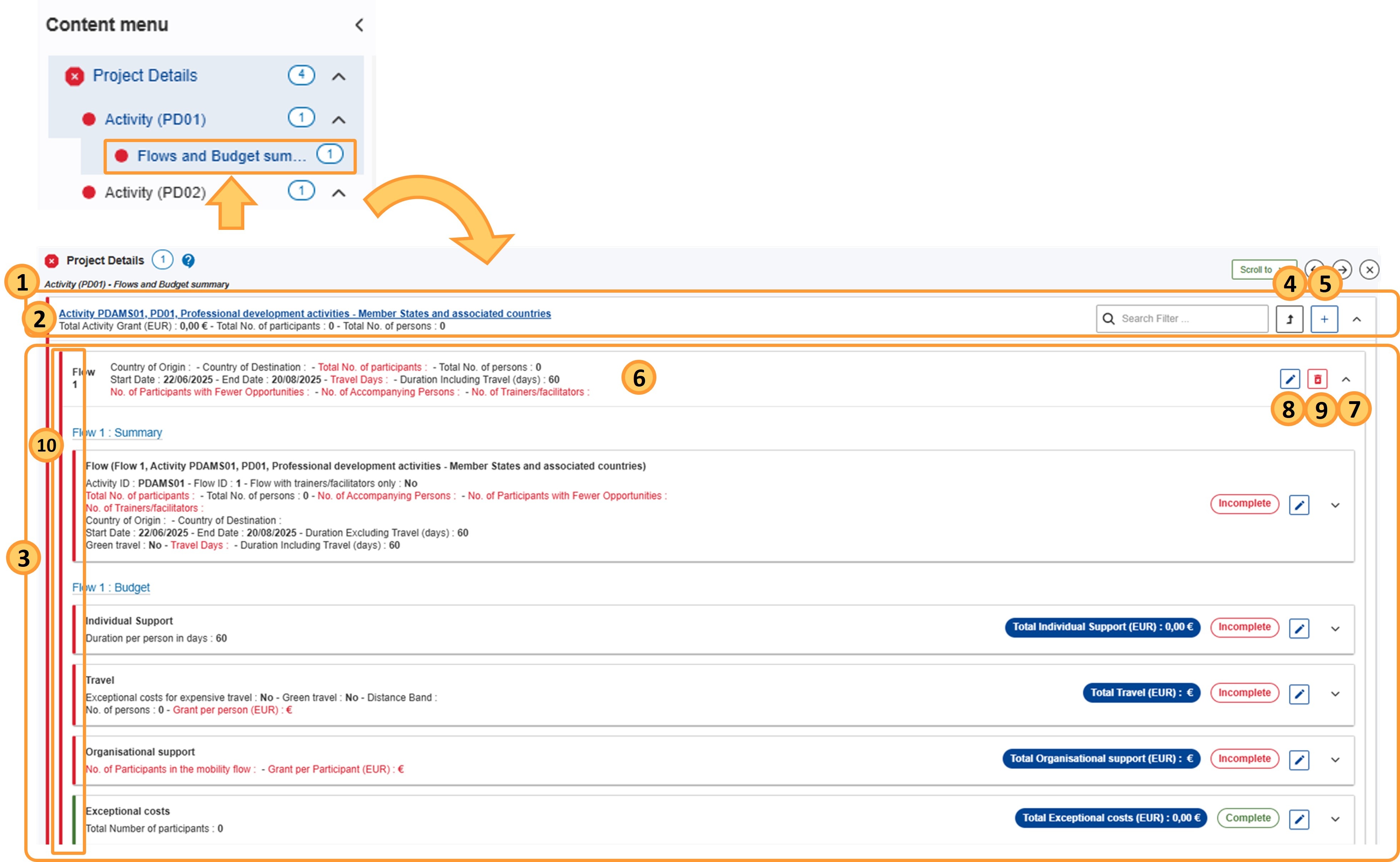
Task: Click the Total Individual Support (EUR) badge
Action: [x=1102, y=627]
